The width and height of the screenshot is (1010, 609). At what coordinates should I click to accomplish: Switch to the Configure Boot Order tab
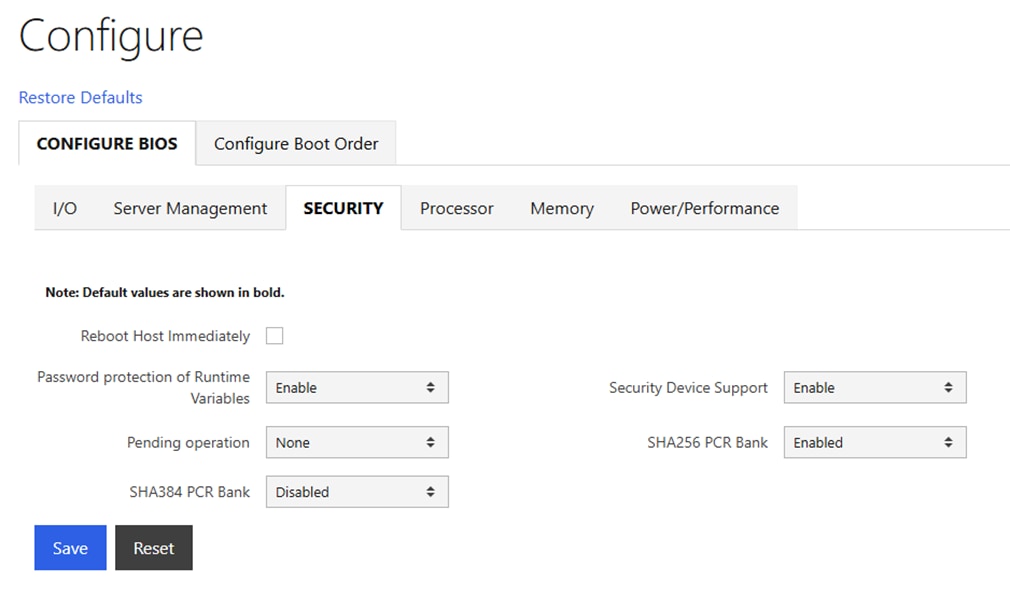point(296,144)
